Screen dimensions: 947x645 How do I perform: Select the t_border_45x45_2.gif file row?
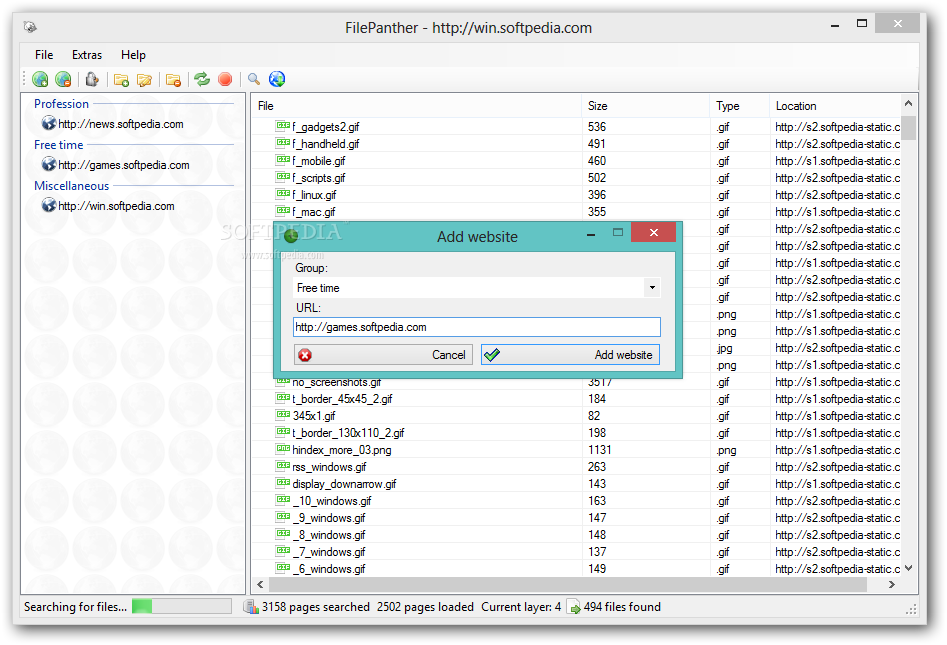576,399
